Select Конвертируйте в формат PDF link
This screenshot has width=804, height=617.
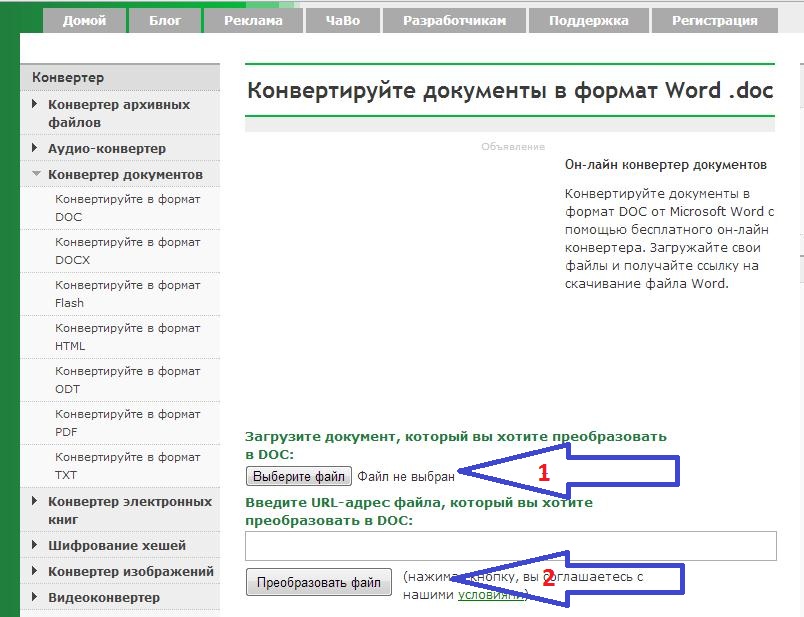(127, 422)
